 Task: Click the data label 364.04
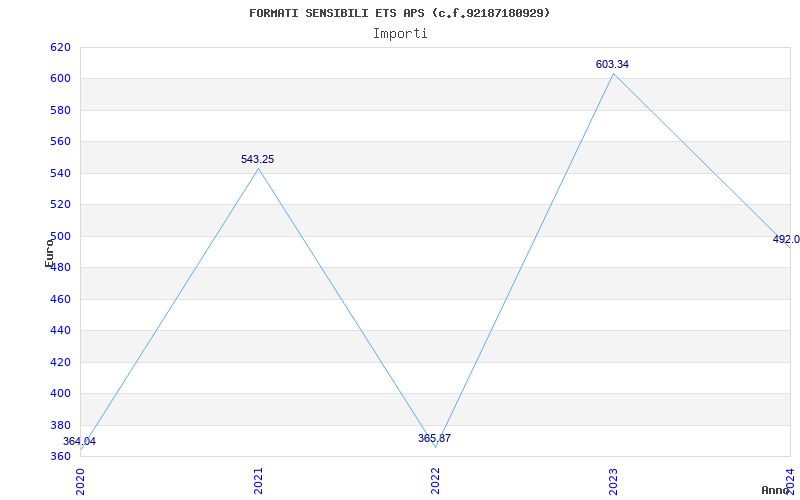79,441
